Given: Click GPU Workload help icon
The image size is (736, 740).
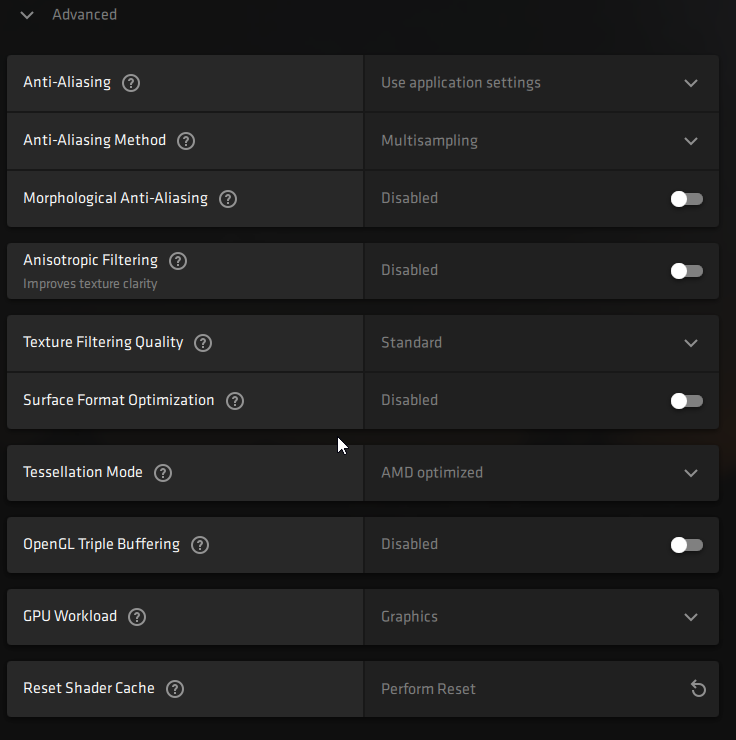Looking at the screenshot, I should (137, 617).
